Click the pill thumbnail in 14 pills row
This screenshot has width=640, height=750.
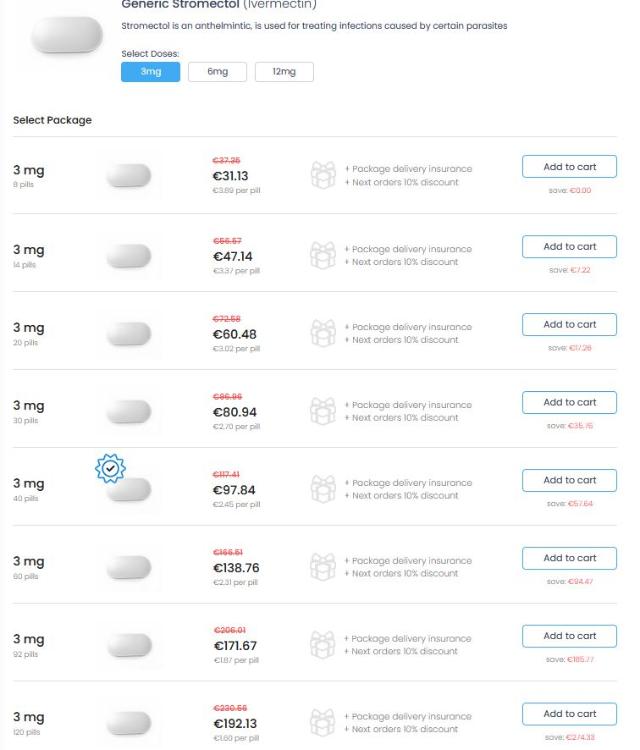[x=129, y=254]
